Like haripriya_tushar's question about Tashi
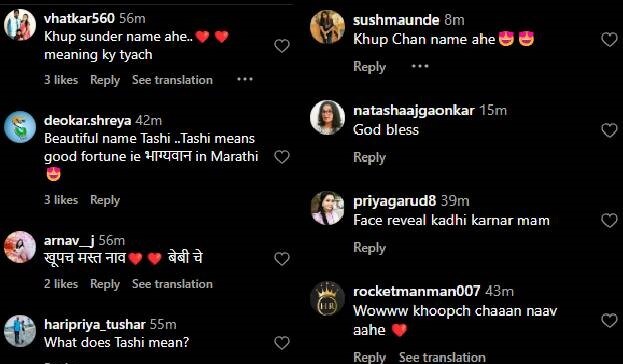The height and width of the screenshot is (364, 623). [282, 343]
